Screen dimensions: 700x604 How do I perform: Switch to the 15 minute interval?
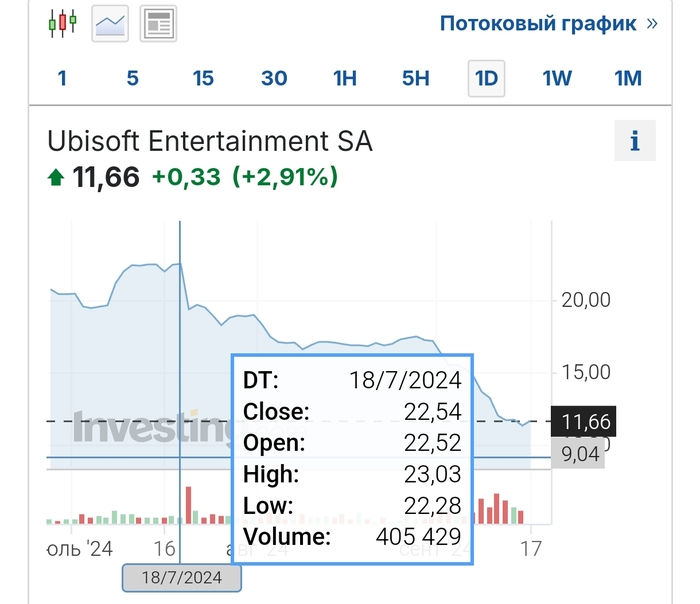tap(203, 78)
